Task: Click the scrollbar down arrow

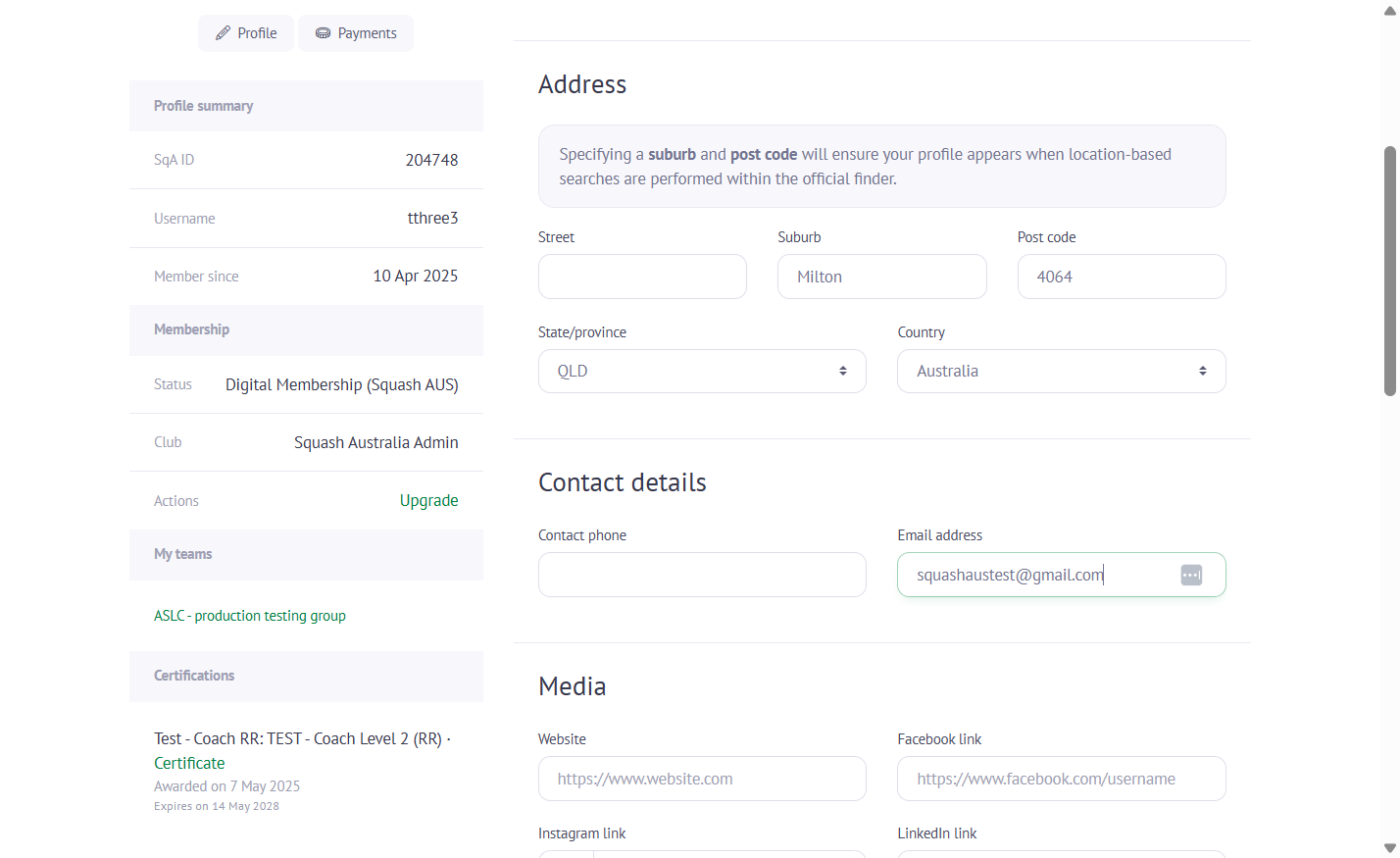Action: point(1390,848)
